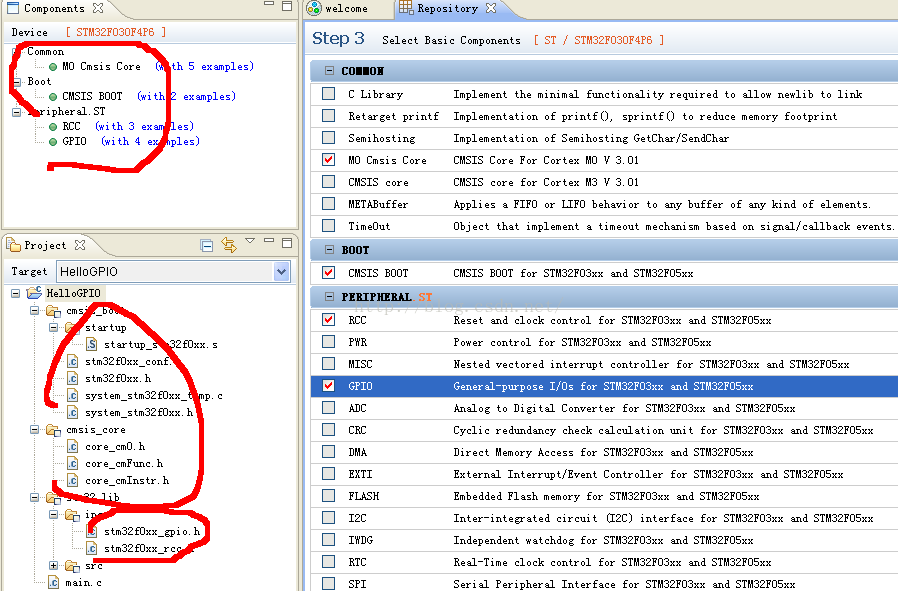Open the Target combo box dropdown

tap(282, 271)
